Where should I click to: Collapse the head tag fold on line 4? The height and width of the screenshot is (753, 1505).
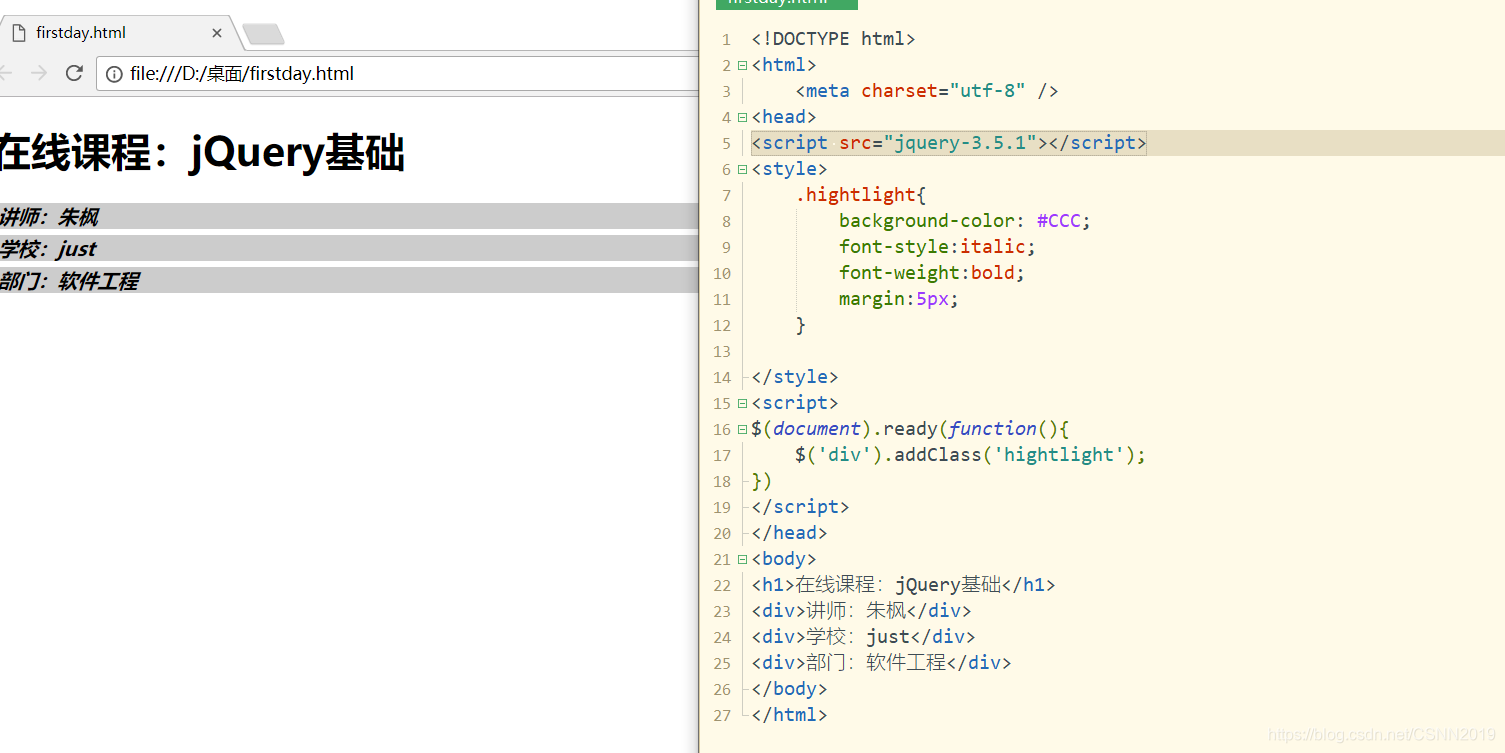tap(742, 117)
